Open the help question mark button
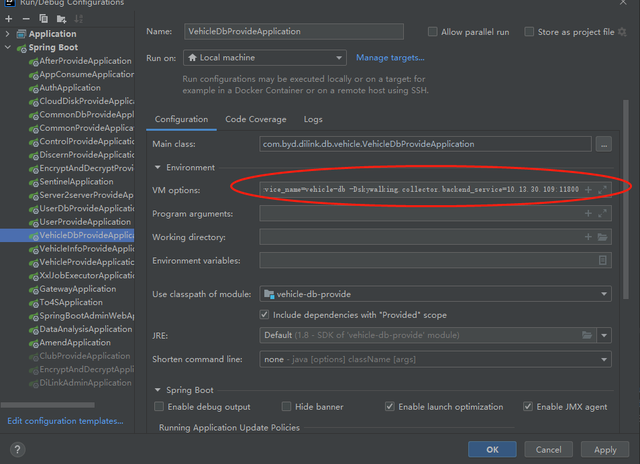640x464 pixels. (x=17, y=450)
